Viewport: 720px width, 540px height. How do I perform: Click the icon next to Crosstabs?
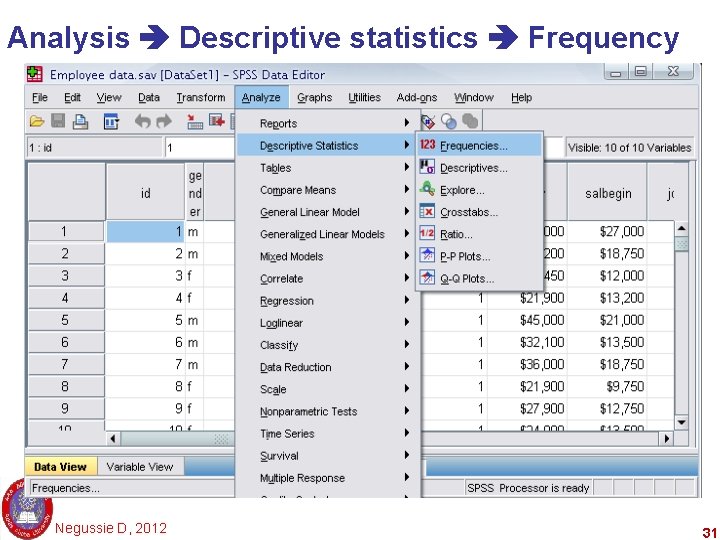click(427, 211)
